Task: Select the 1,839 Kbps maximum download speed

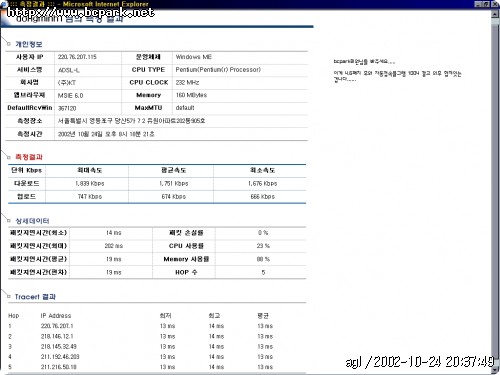Action: pyautogui.click(x=90, y=183)
